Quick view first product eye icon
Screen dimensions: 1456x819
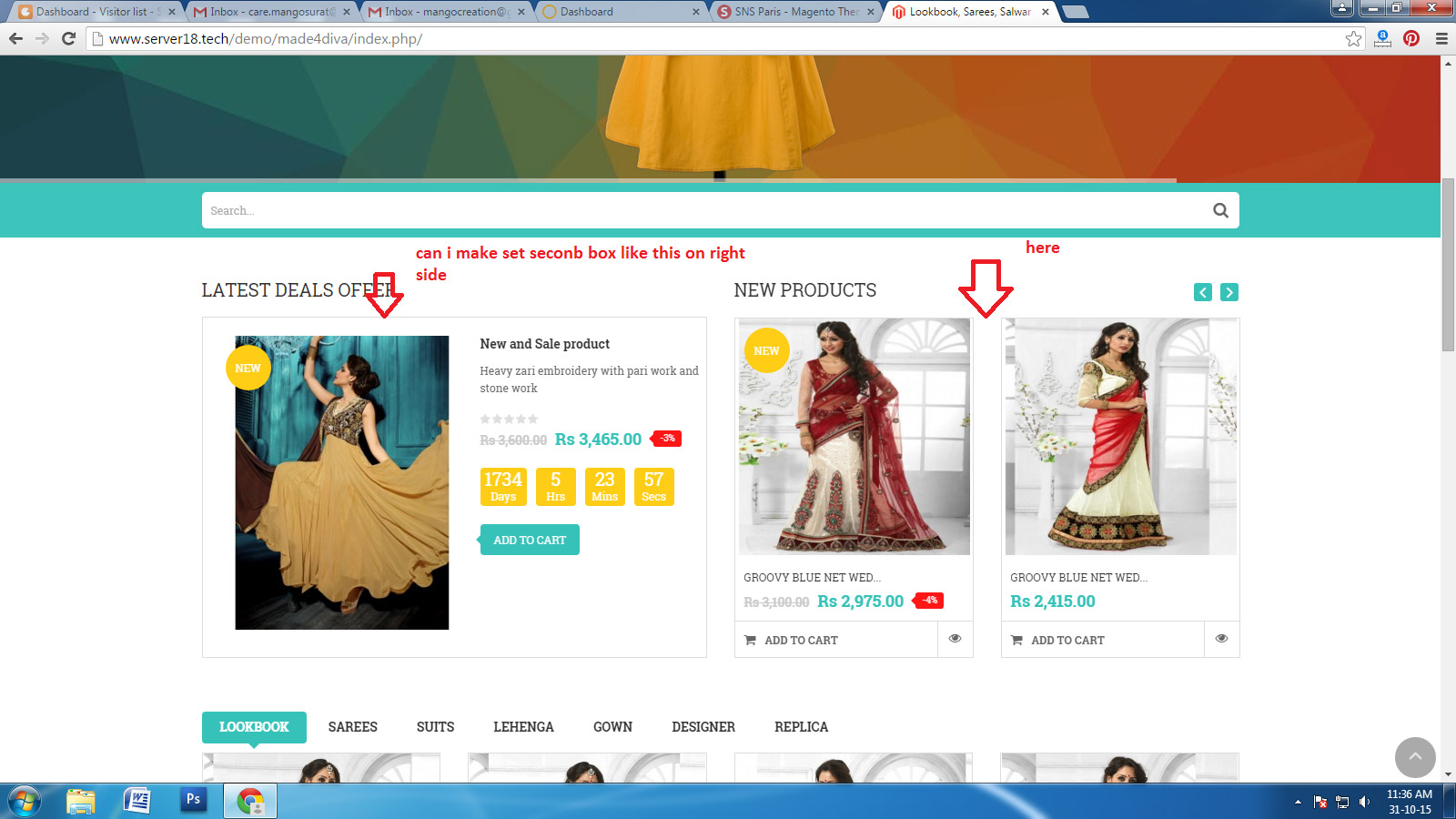(x=955, y=639)
